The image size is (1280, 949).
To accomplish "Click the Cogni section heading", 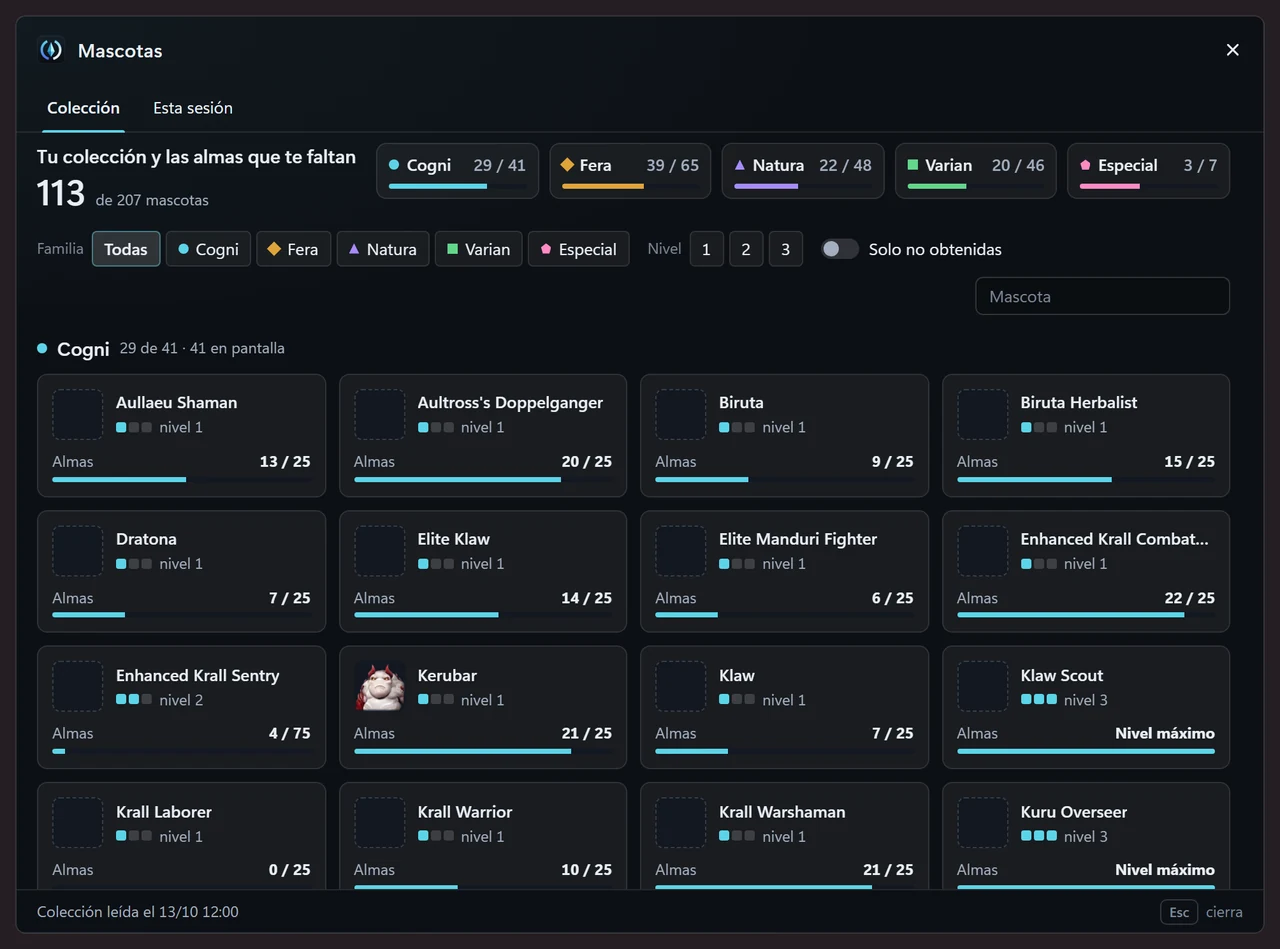I will coord(83,349).
